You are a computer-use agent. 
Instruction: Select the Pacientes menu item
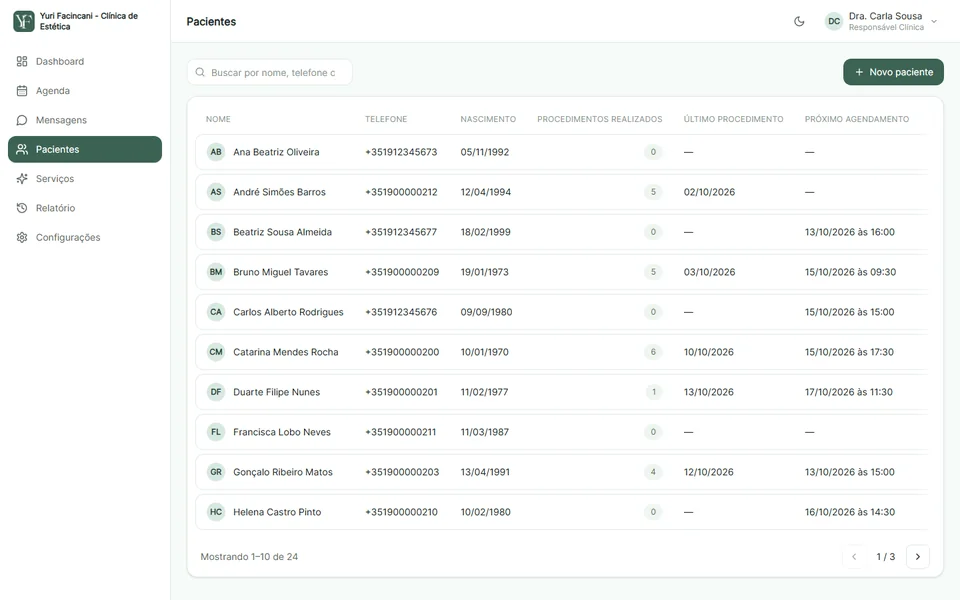tap(84, 149)
